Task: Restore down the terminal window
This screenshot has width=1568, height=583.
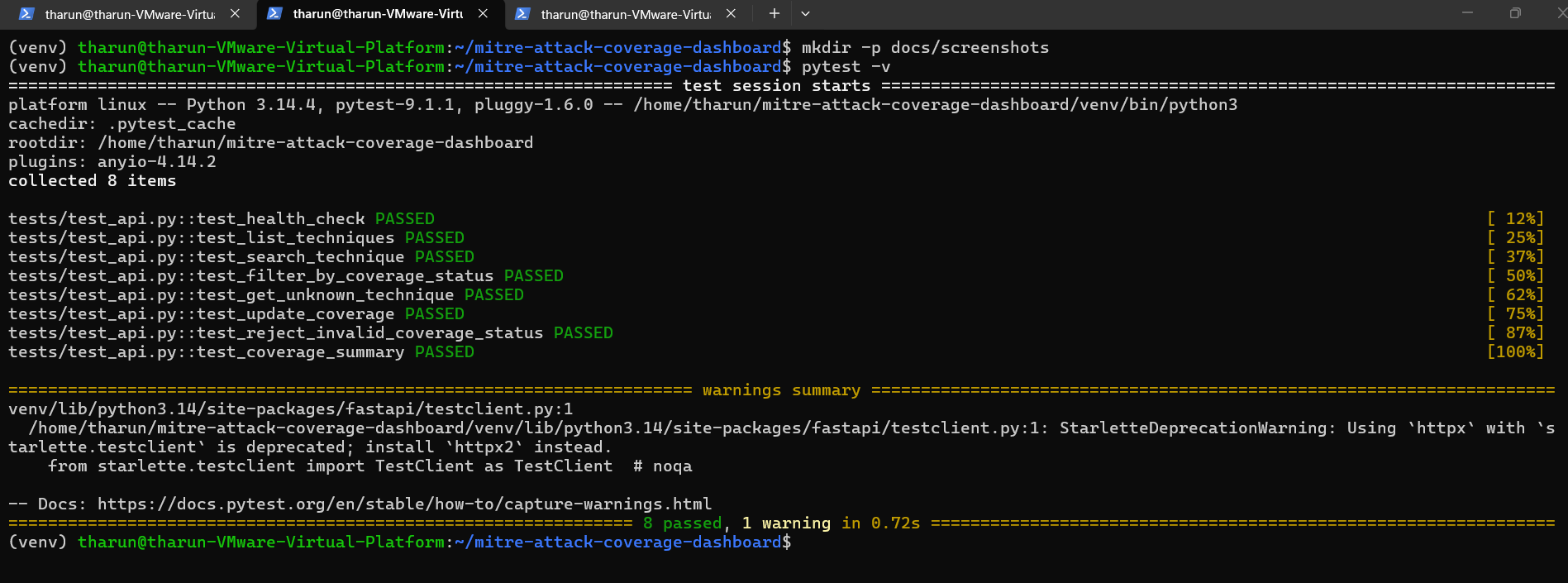Action: [1514, 13]
